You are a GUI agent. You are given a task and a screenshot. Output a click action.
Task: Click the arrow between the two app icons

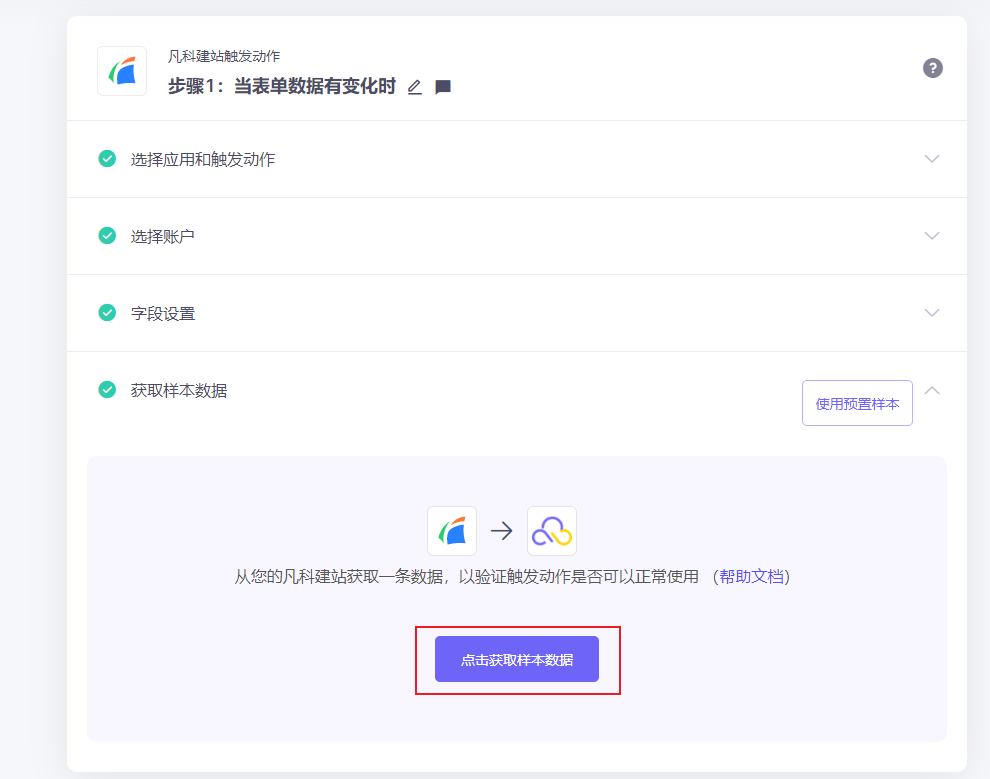pos(502,531)
